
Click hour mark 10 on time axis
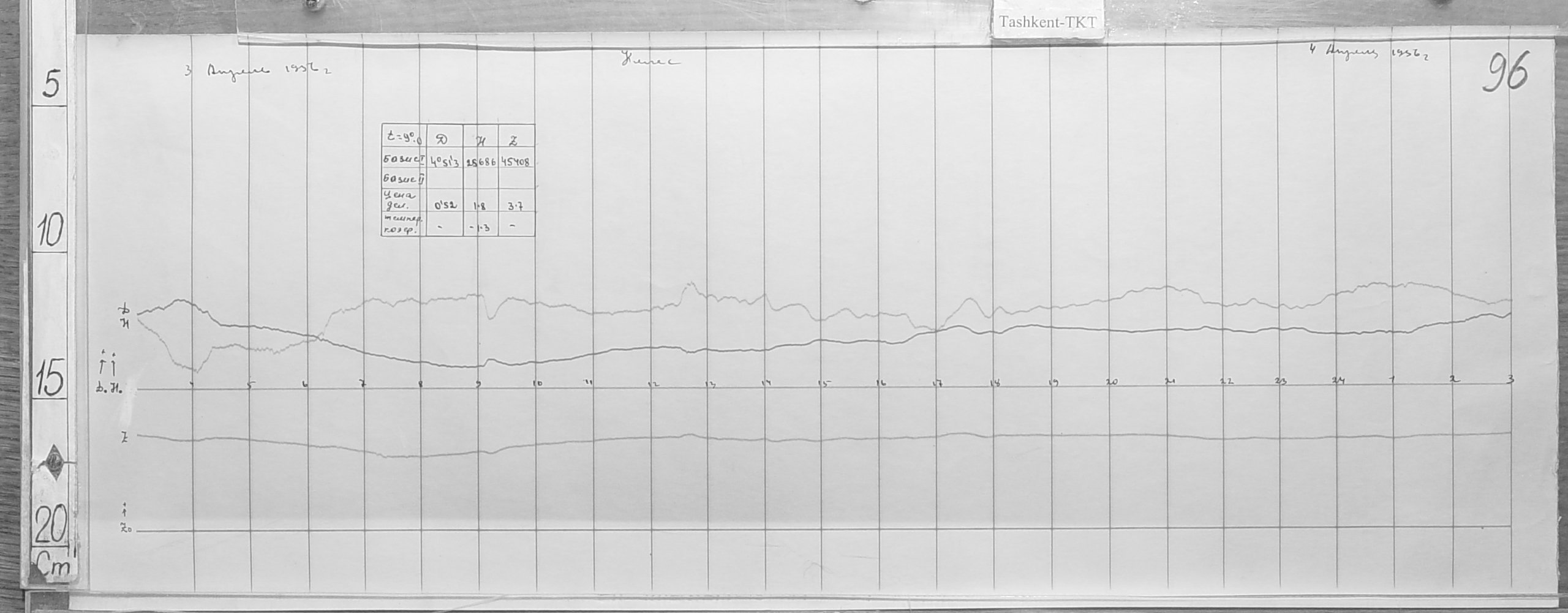pos(537,383)
